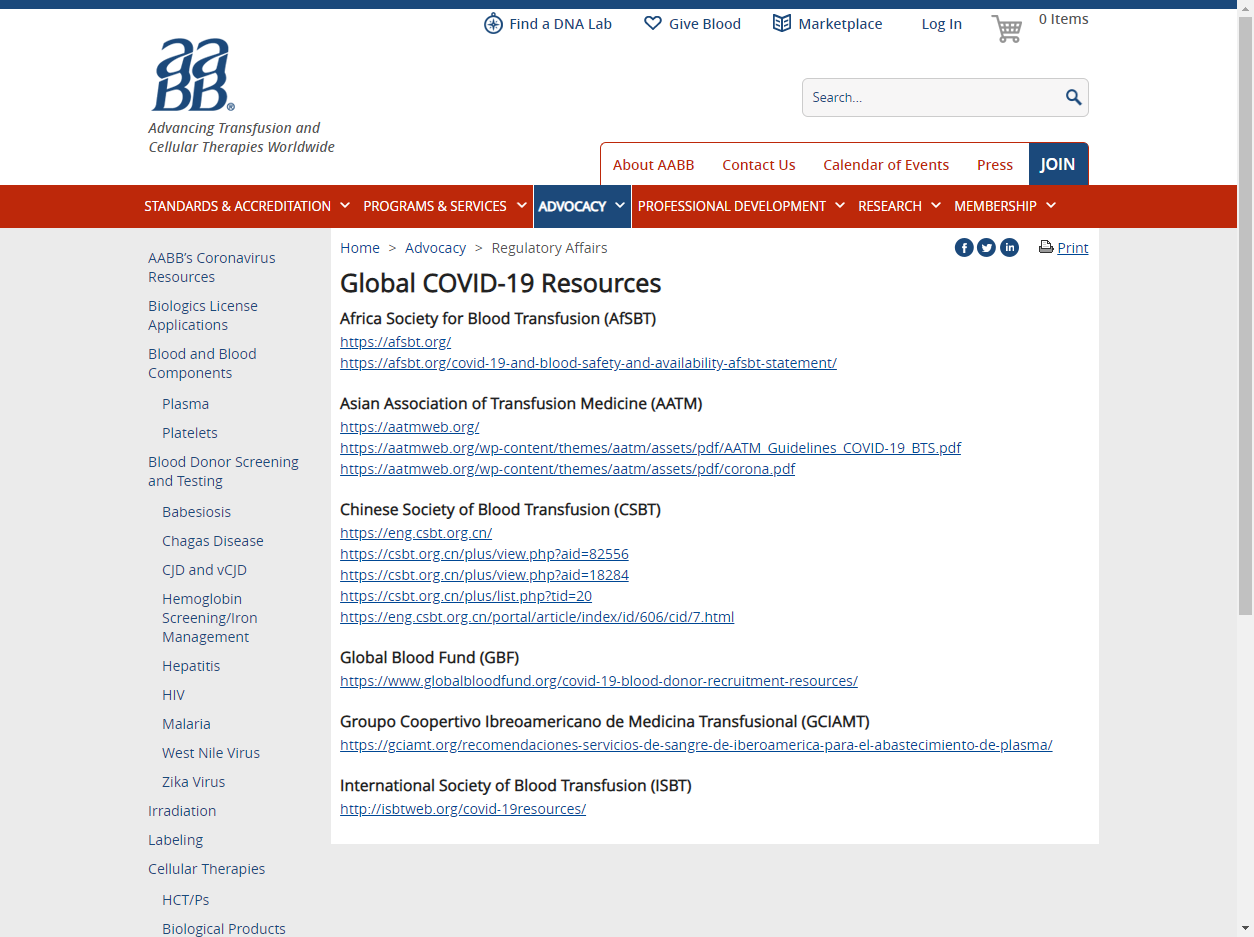The image size is (1254, 937).
Task: Open CSBT portal article 606 link
Action: pos(537,617)
